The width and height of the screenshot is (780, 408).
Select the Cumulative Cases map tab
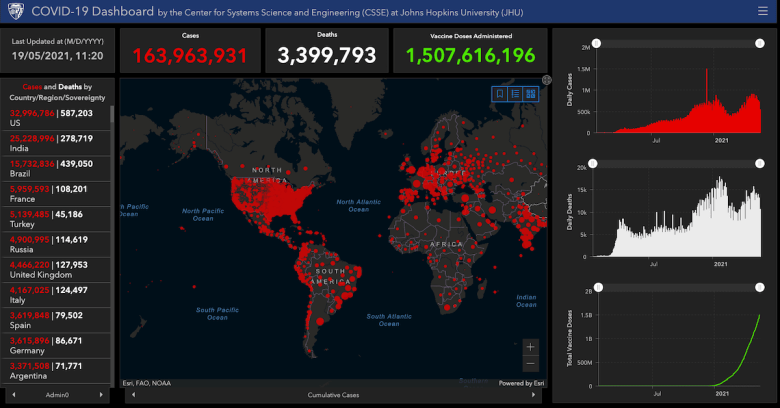[333, 395]
